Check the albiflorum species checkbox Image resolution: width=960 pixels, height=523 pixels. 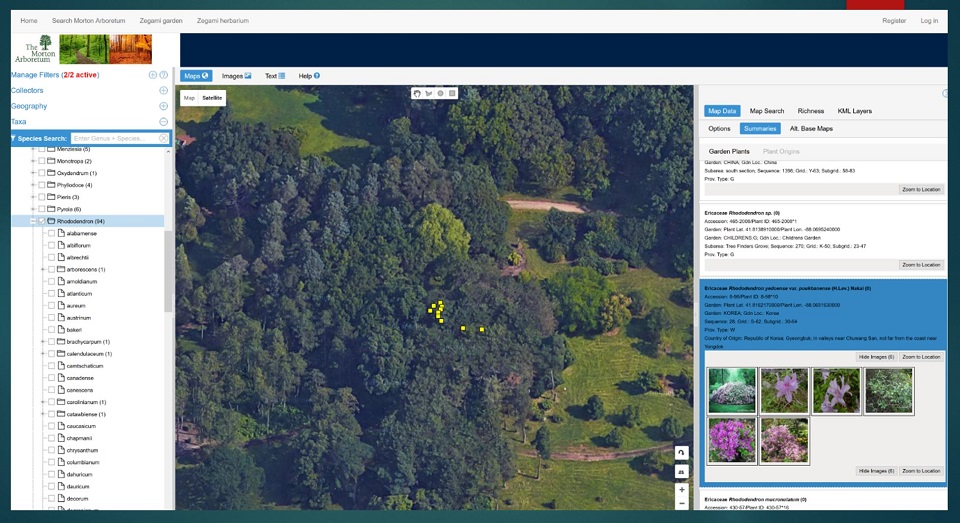pos(51,246)
